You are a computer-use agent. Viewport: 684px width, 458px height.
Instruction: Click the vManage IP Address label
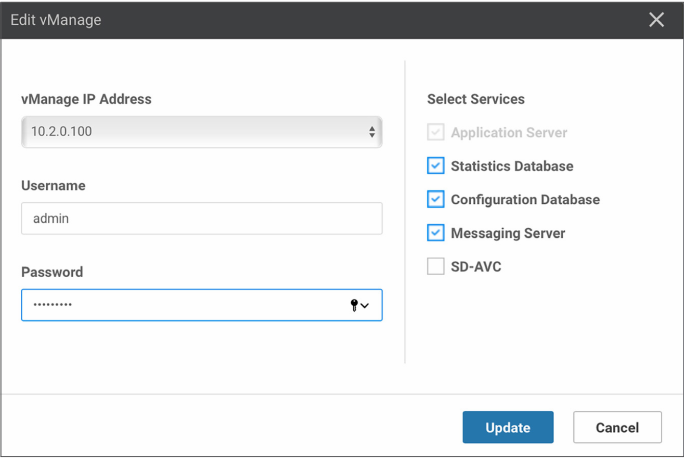(x=86, y=99)
